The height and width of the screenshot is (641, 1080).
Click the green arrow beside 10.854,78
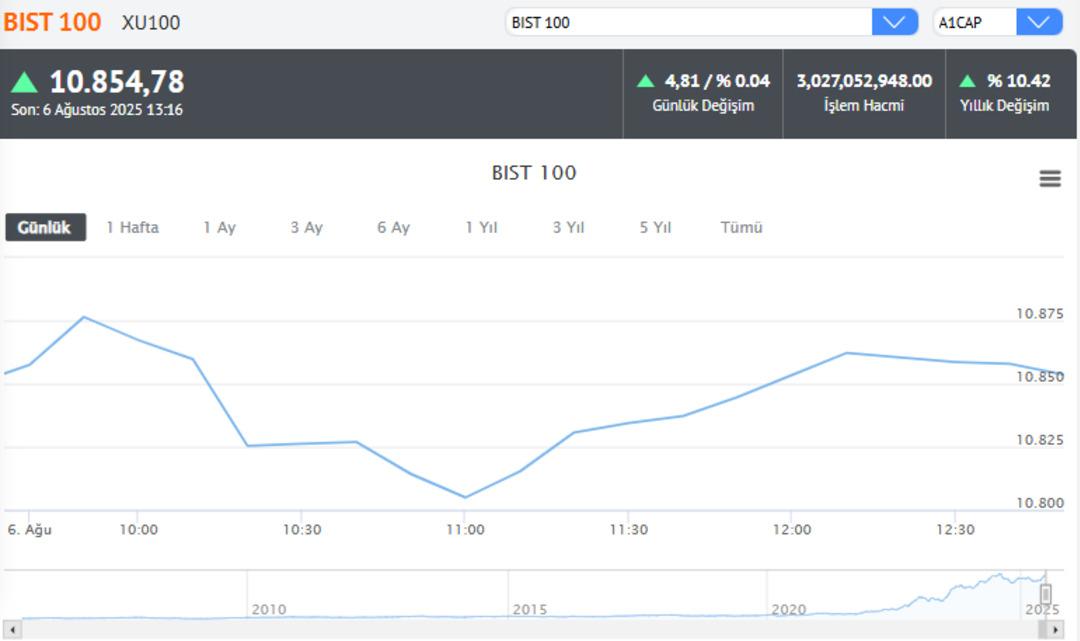click(24, 83)
